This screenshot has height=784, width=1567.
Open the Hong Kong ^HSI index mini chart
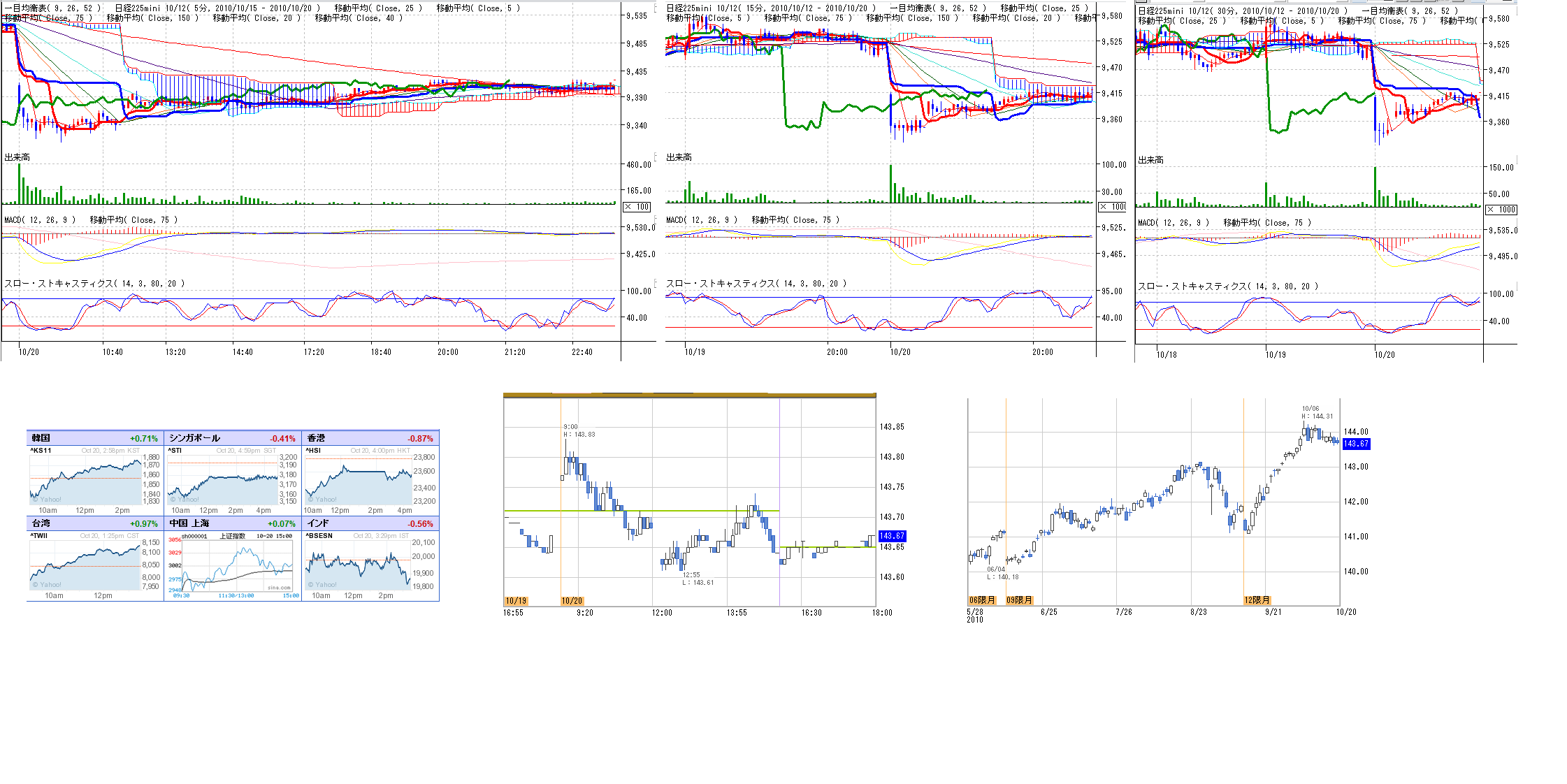pos(359,479)
